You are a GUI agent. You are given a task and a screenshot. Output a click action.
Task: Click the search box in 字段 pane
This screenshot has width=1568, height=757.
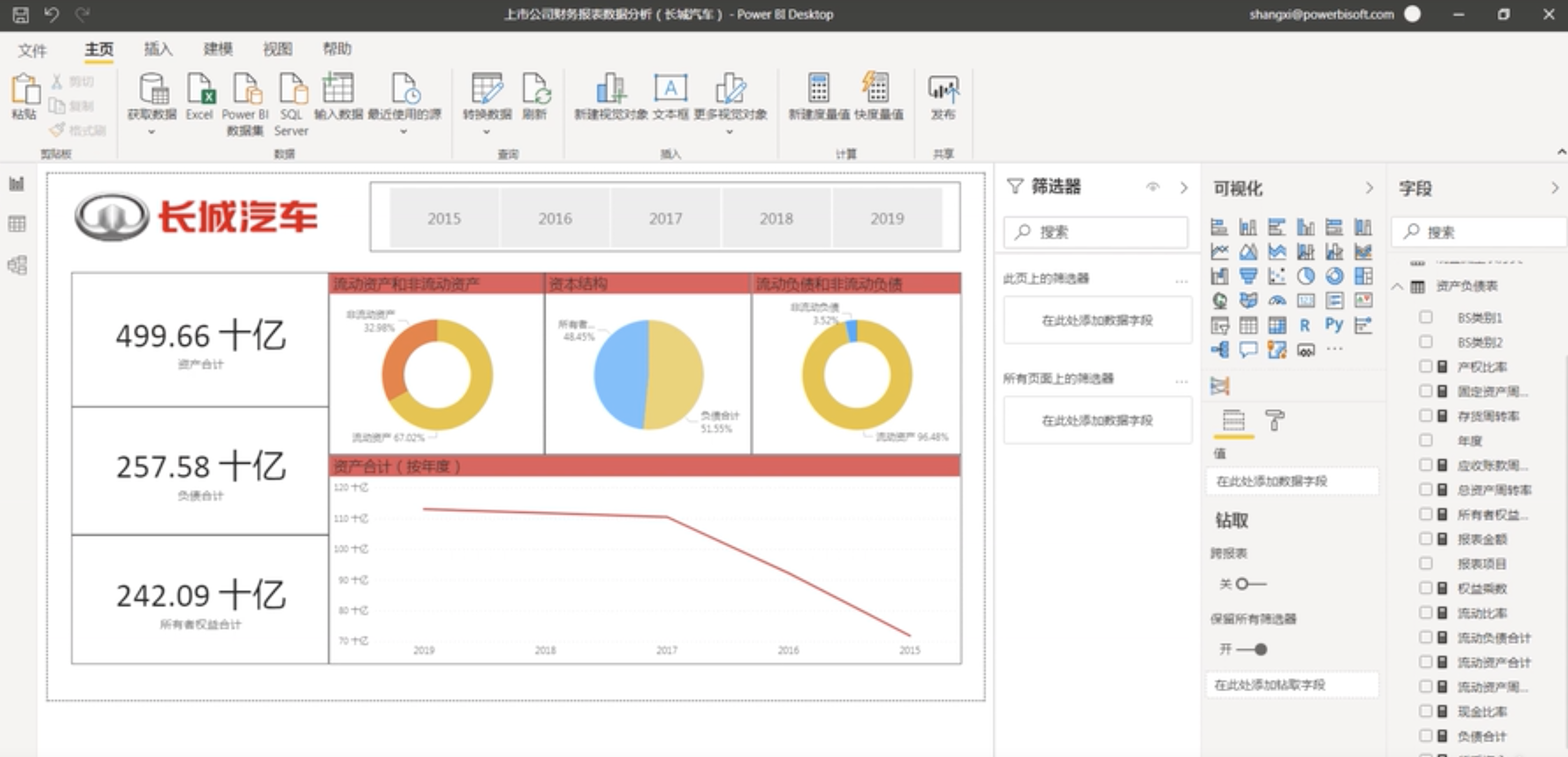1479,232
